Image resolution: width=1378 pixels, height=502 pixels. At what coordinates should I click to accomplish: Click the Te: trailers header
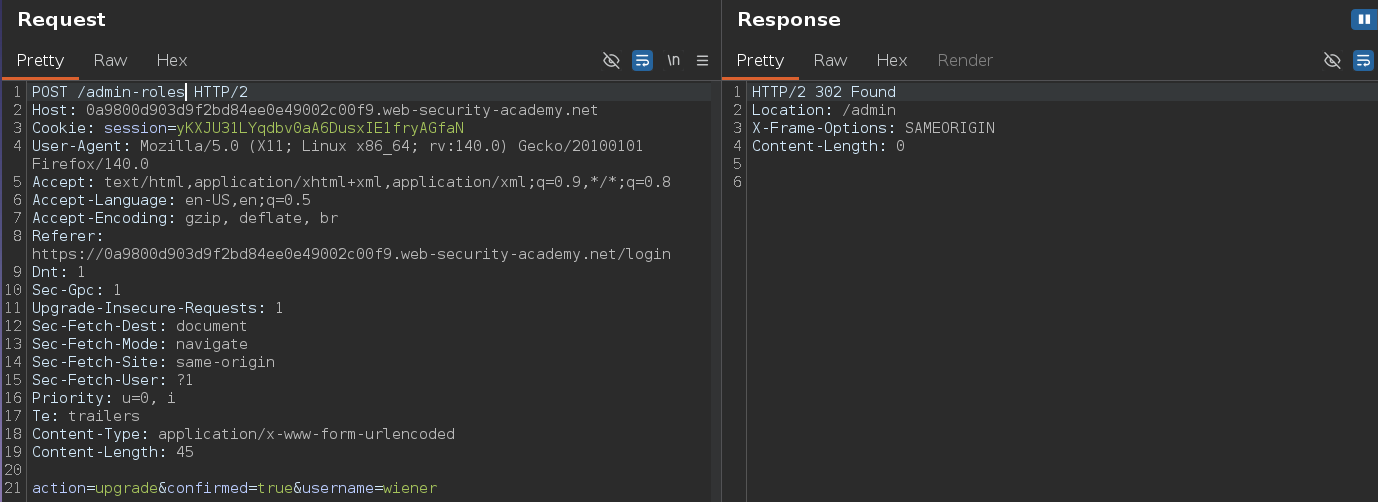coord(86,416)
